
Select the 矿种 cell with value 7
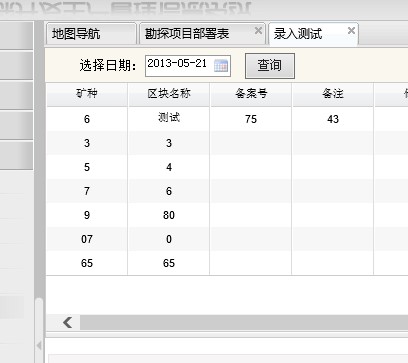[87, 191]
